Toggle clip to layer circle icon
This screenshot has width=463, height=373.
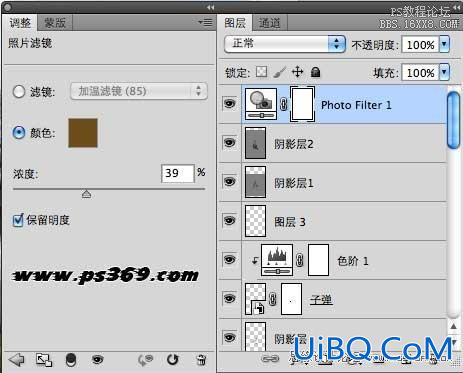point(71,360)
